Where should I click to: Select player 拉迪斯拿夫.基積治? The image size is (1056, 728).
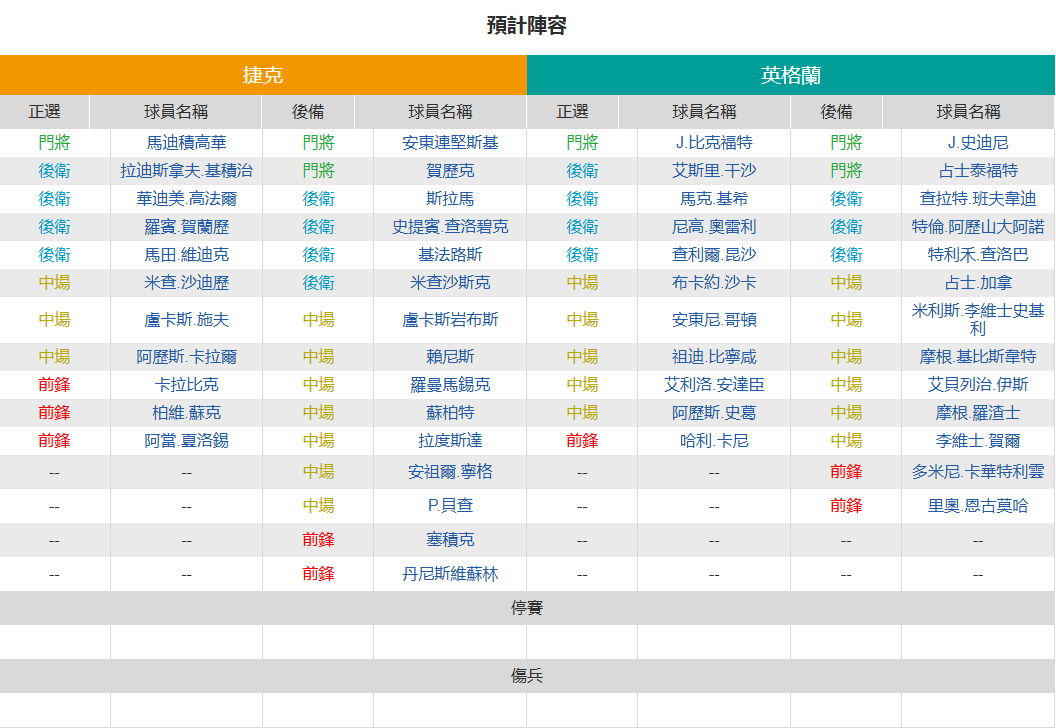tap(187, 171)
